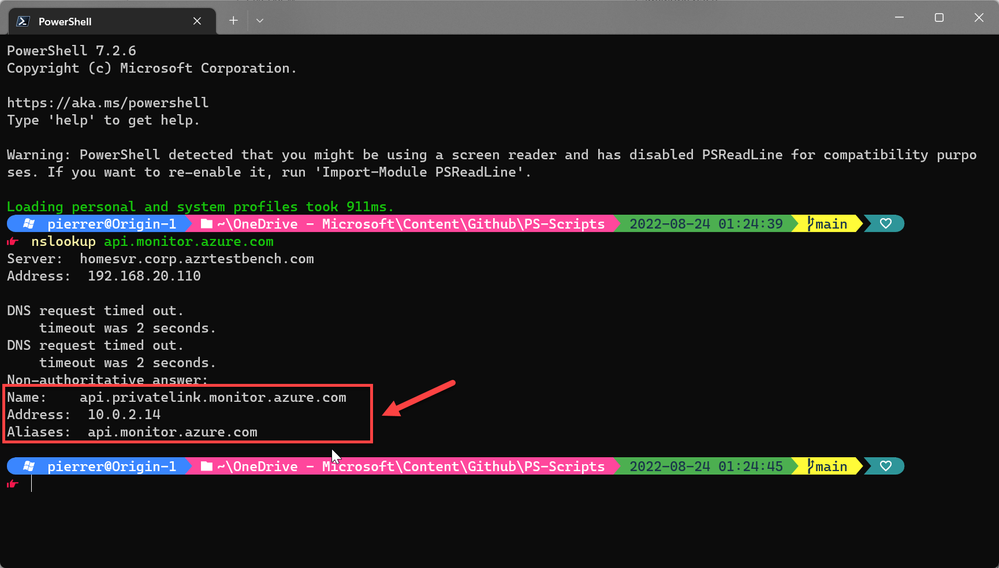Close the terminal window
The width and height of the screenshot is (999, 568).
pyautogui.click(x=979, y=17)
